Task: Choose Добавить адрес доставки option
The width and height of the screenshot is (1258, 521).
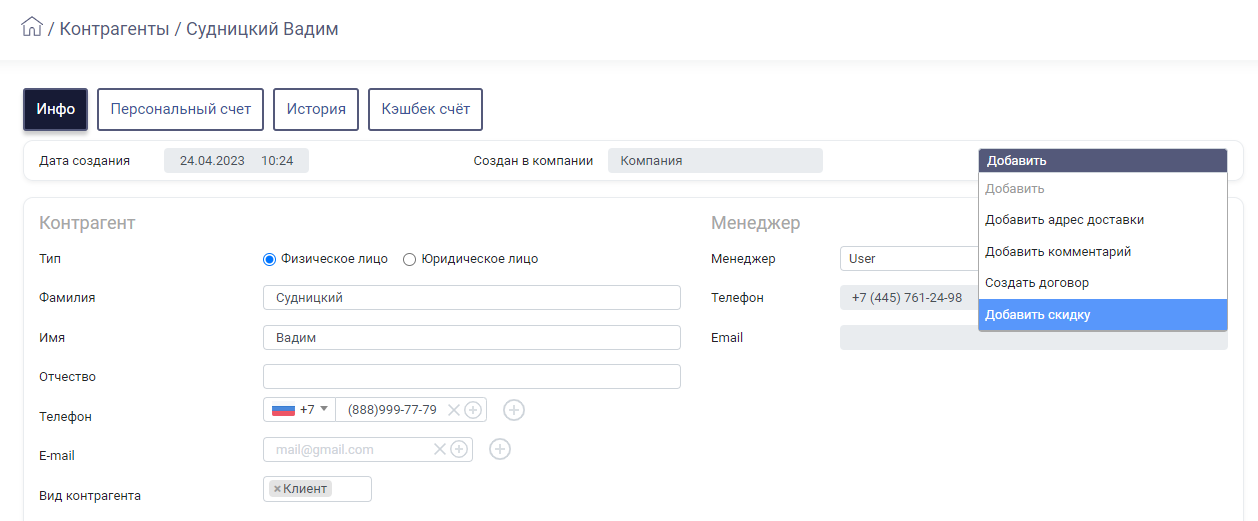Action: tap(1103, 220)
